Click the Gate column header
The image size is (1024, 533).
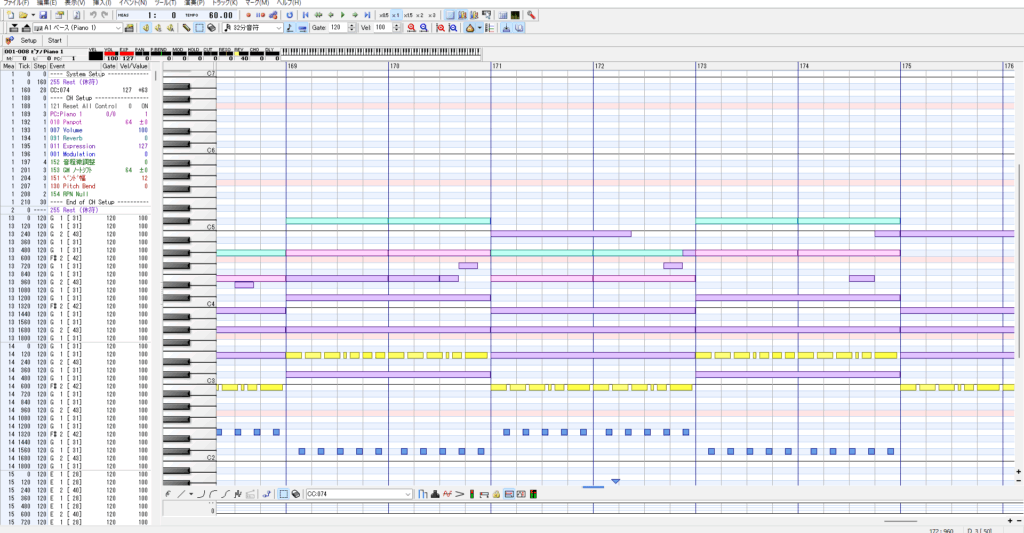(109, 66)
